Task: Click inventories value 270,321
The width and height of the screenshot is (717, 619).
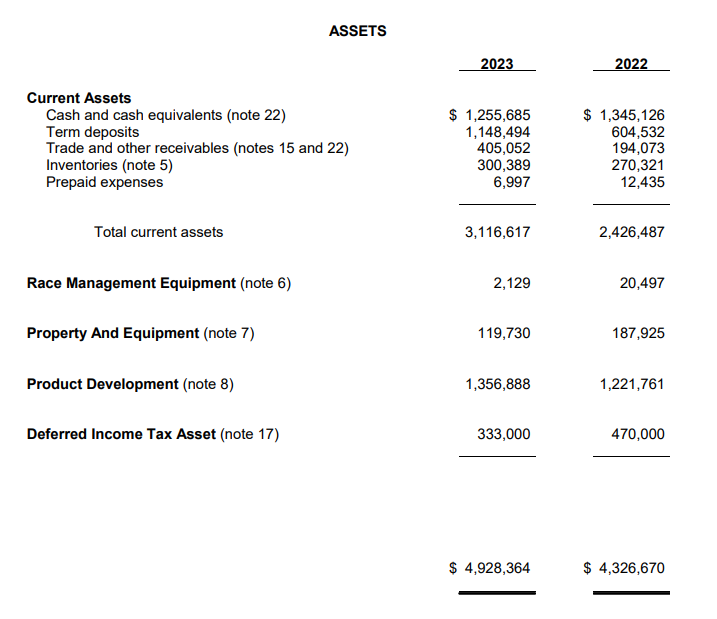Action: pyautogui.click(x=638, y=165)
